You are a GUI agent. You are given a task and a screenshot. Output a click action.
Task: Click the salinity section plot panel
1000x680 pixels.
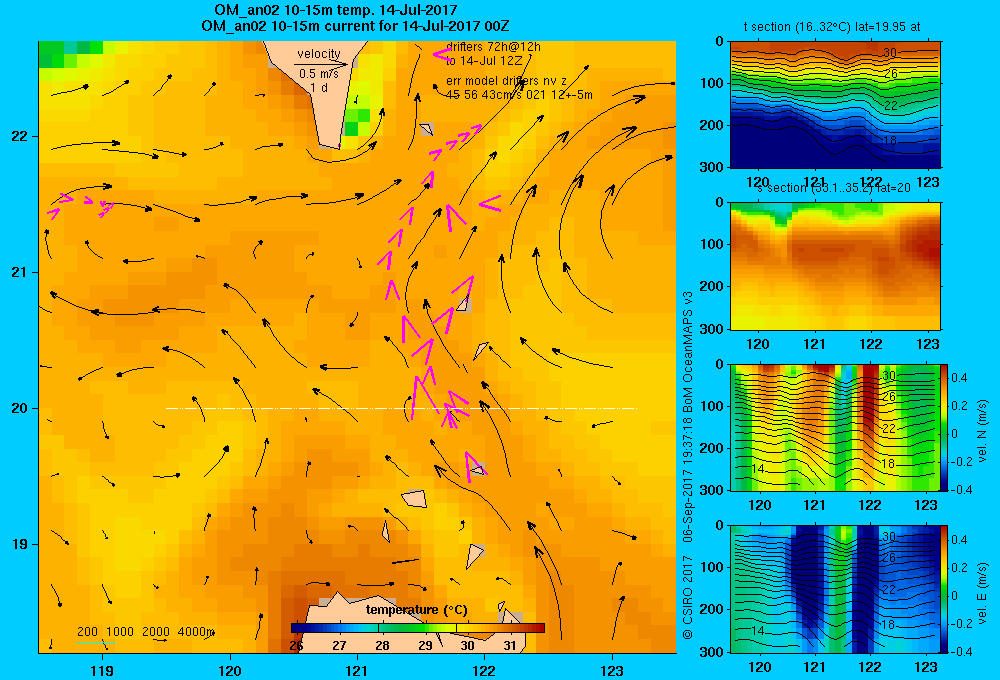tap(835, 266)
